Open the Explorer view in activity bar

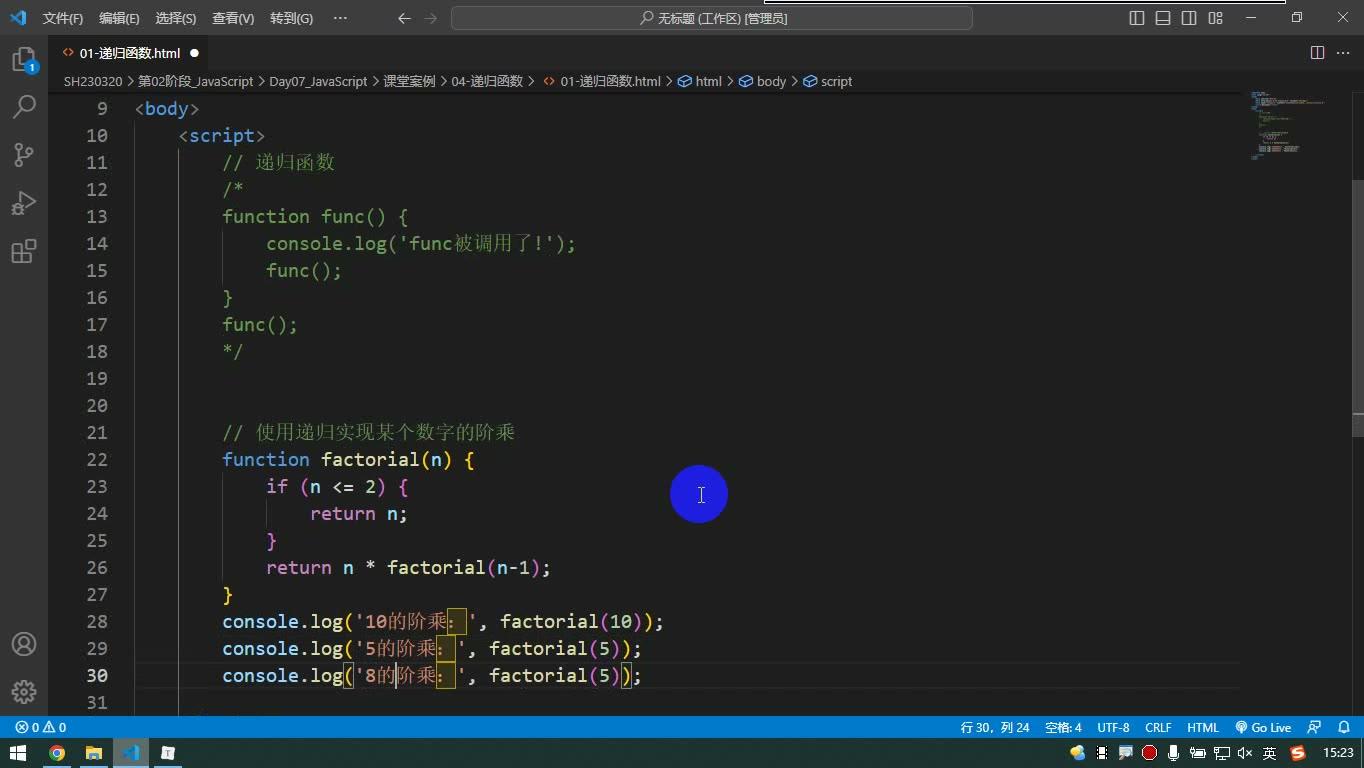(24, 60)
